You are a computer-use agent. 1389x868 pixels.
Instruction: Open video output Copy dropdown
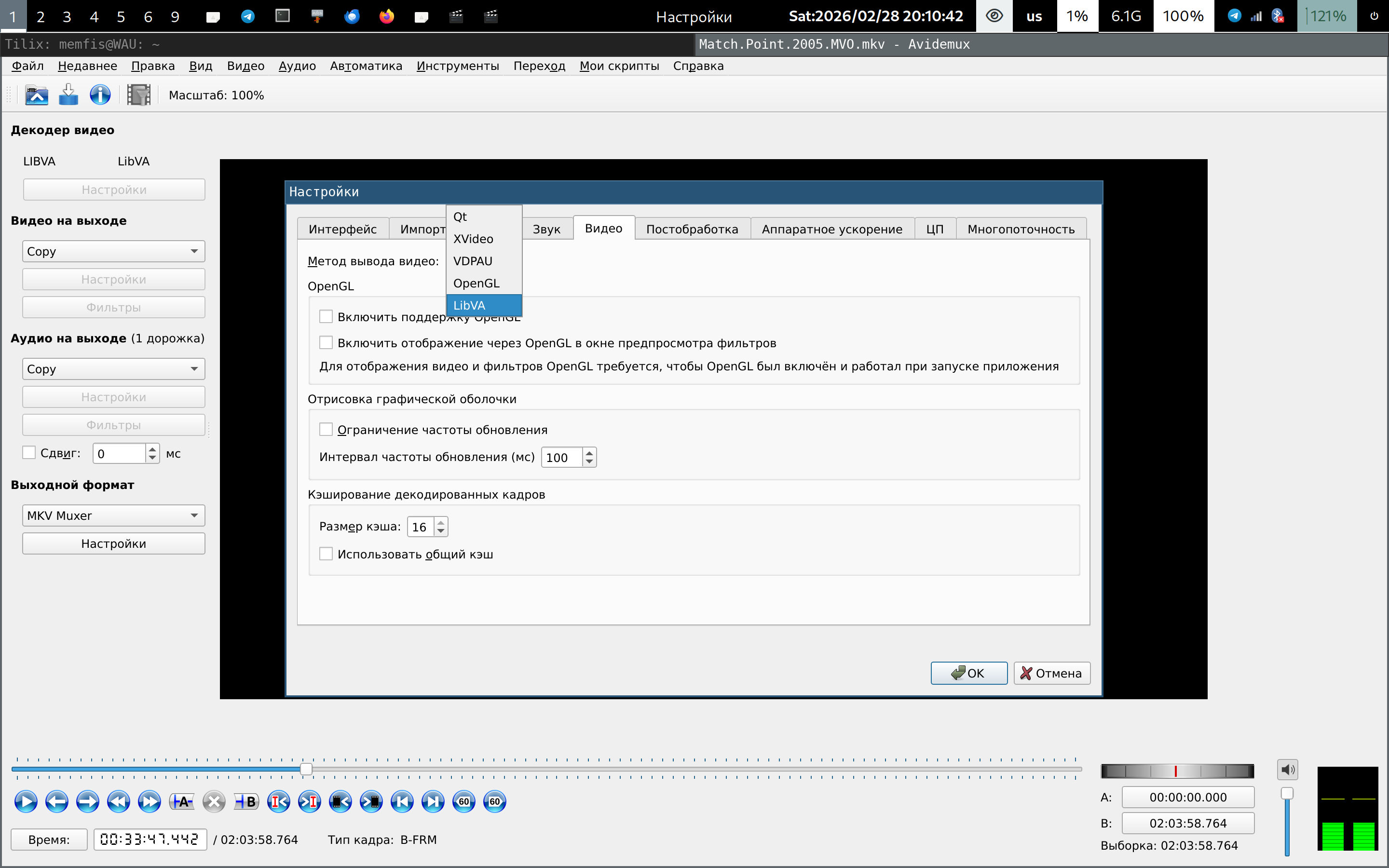[x=113, y=251]
